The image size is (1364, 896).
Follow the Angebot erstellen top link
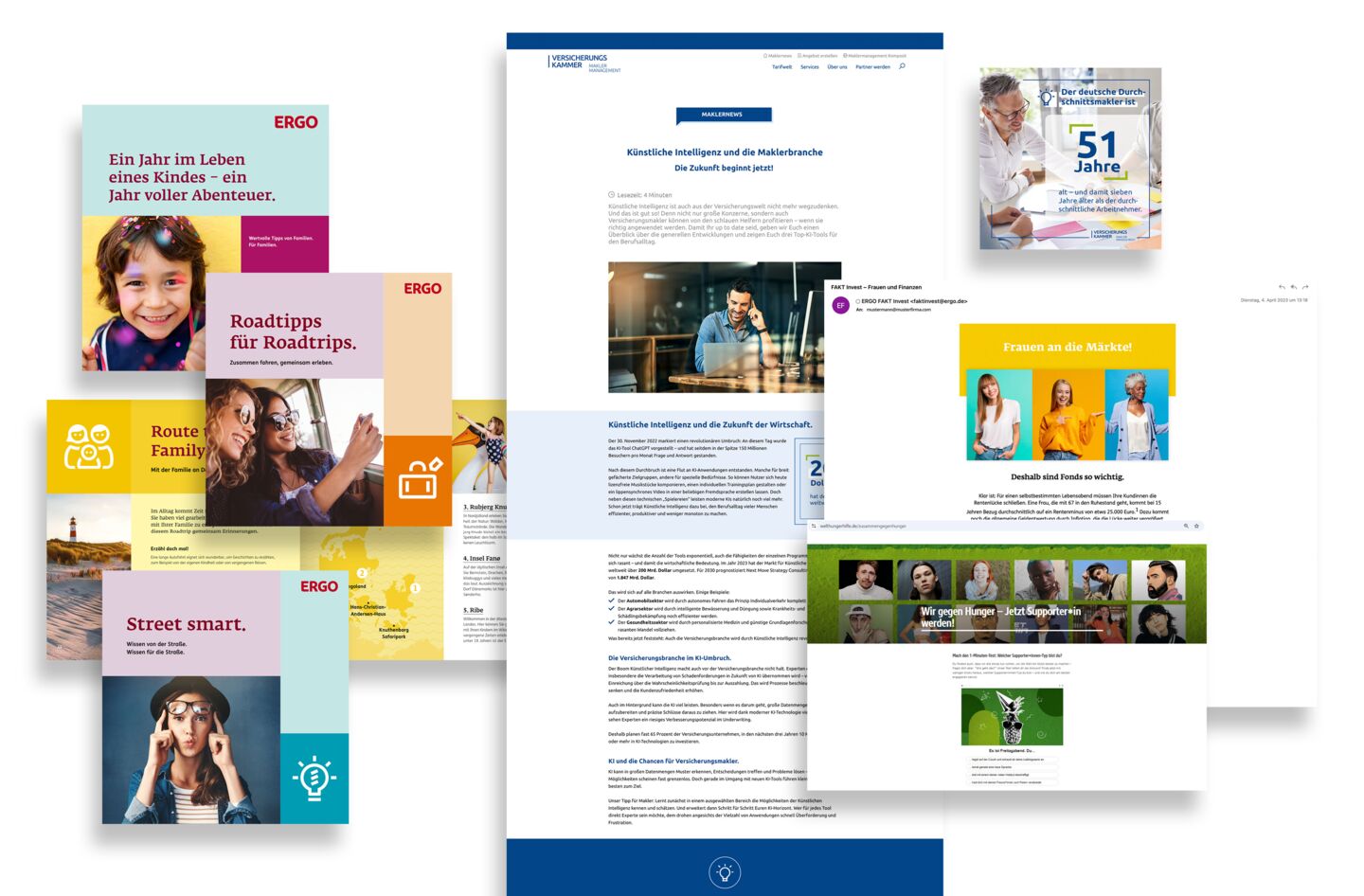click(x=818, y=56)
